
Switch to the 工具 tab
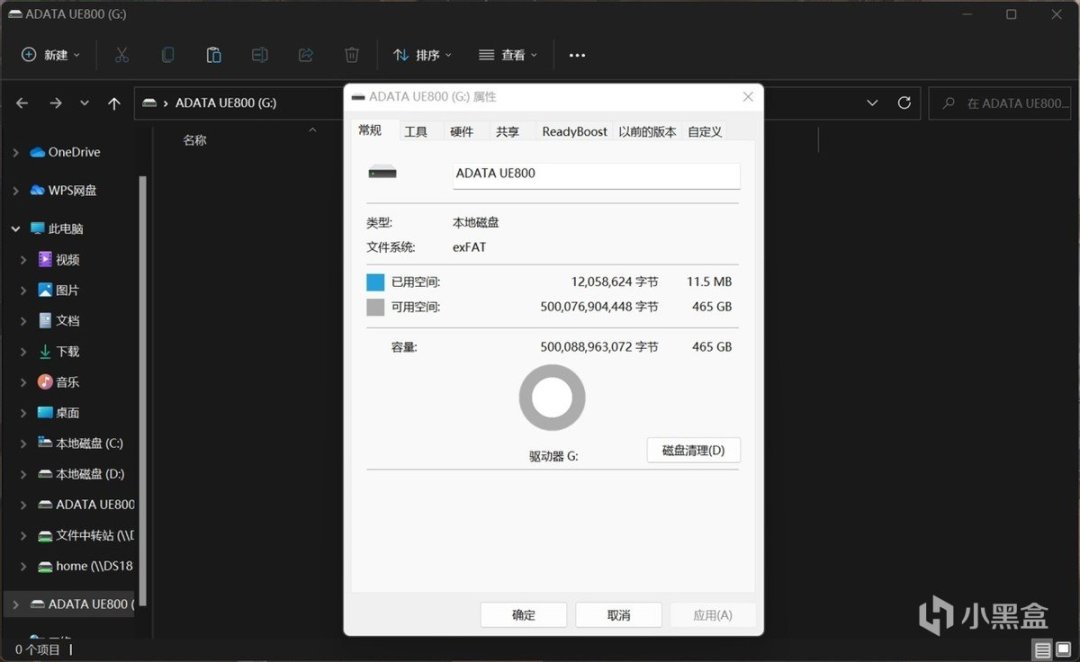[x=415, y=132]
